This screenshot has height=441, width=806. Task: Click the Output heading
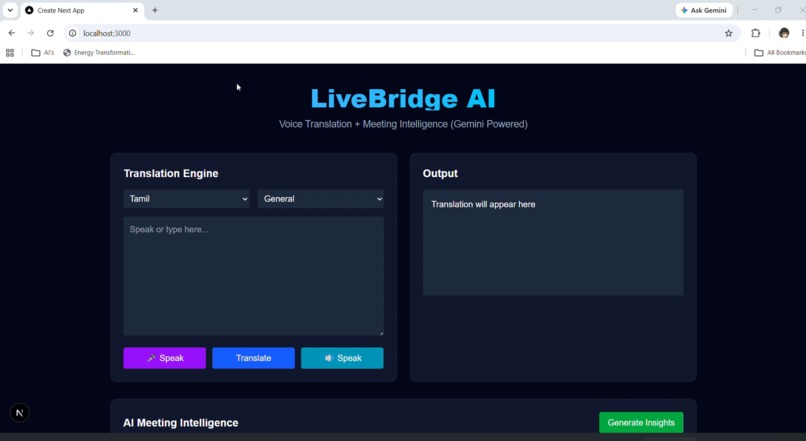(x=440, y=173)
